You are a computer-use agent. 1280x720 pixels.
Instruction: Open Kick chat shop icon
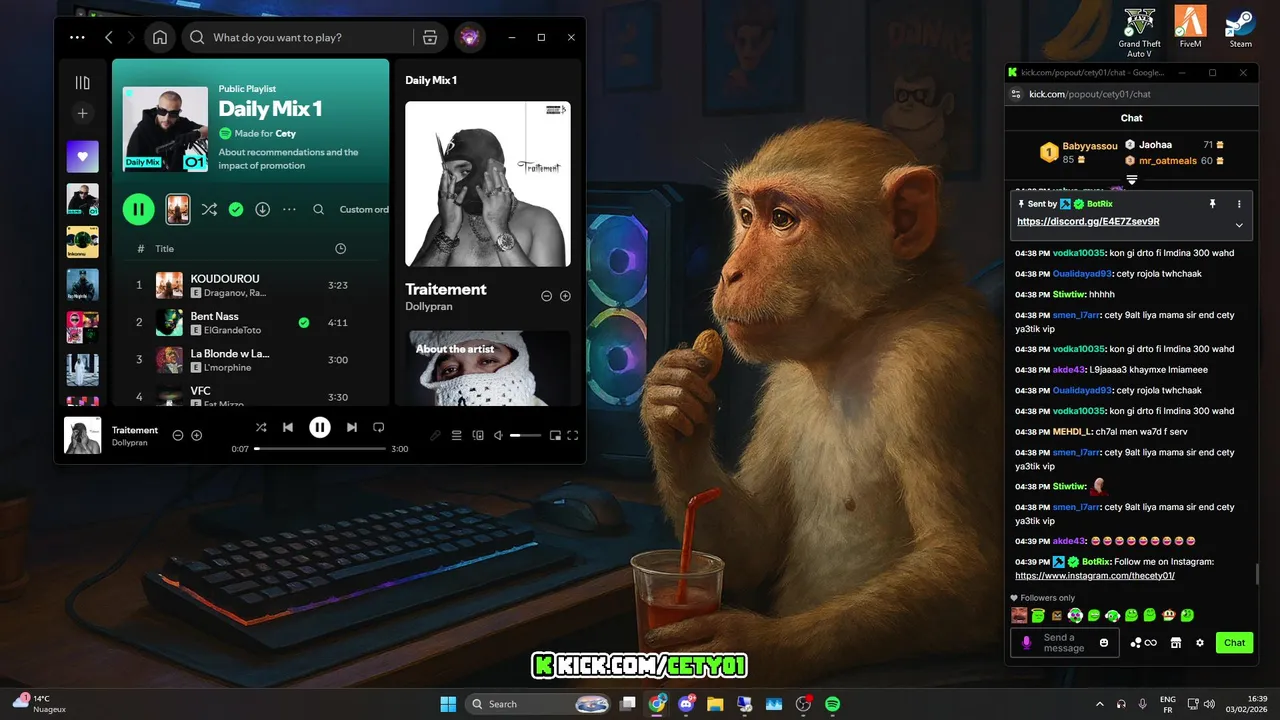click(1176, 643)
